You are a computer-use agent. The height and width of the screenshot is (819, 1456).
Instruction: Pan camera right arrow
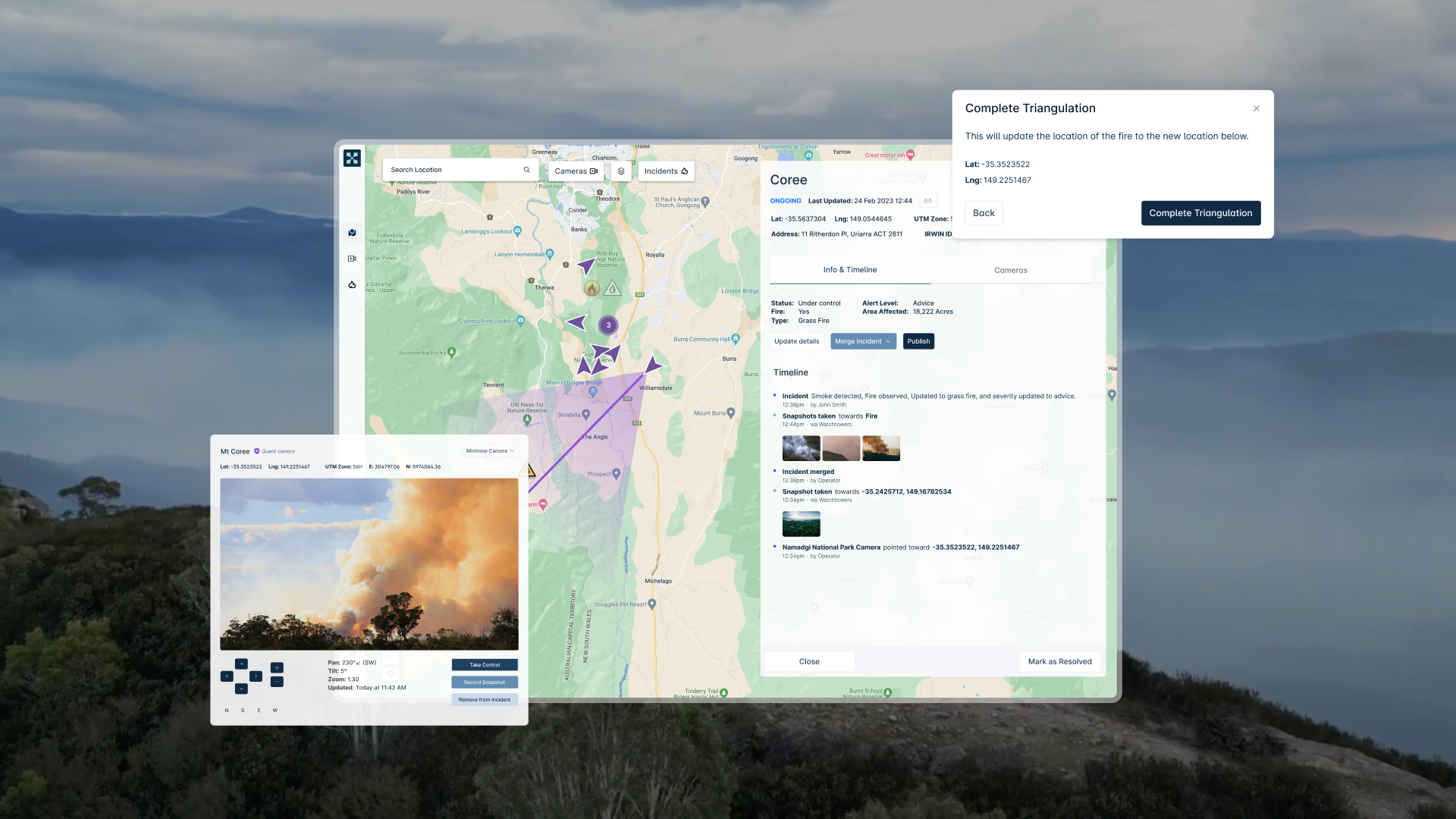pos(256,676)
